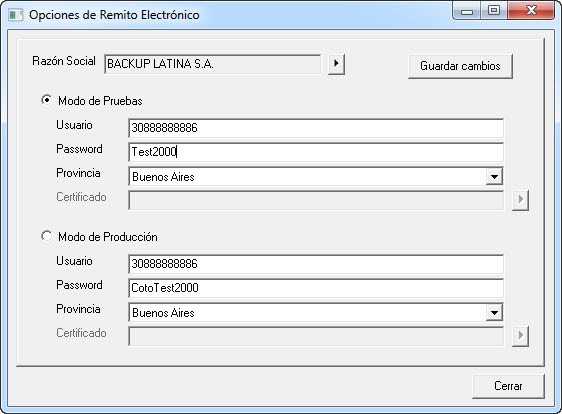Click the Password field containing Test2000
This screenshot has height=414, width=562.
316,152
